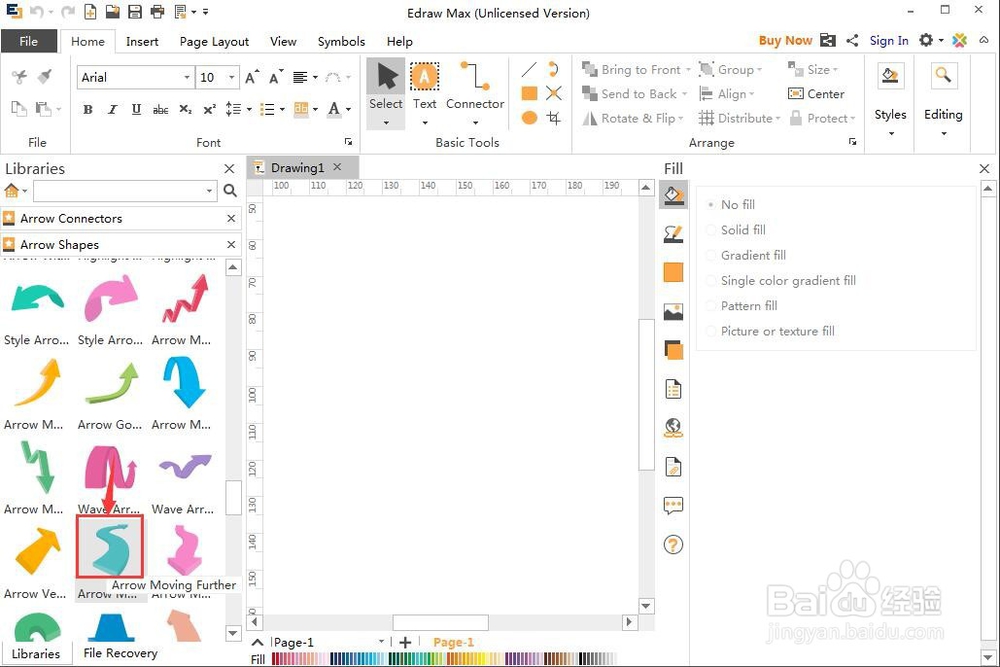Viewport: 1000px width, 667px height.
Task: Choose the Connector tool
Action: click(x=475, y=92)
